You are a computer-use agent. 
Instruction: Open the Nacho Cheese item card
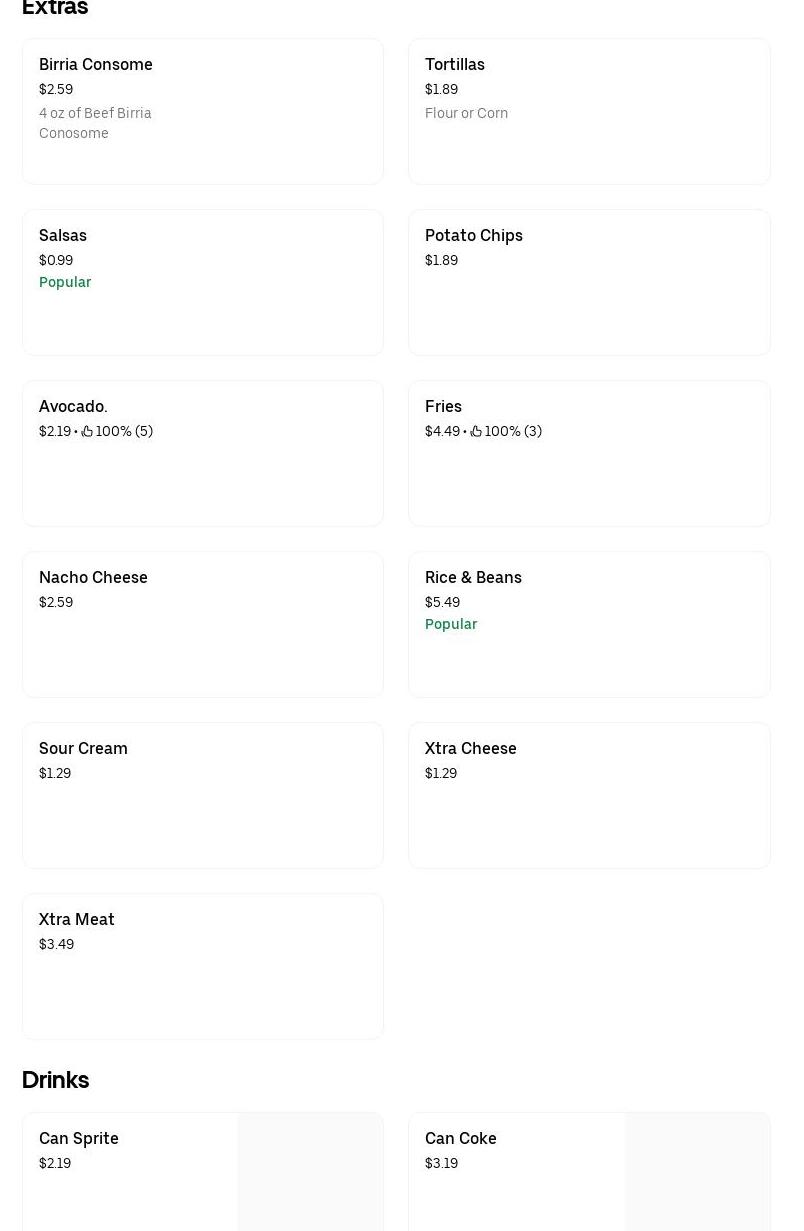[202, 624]
